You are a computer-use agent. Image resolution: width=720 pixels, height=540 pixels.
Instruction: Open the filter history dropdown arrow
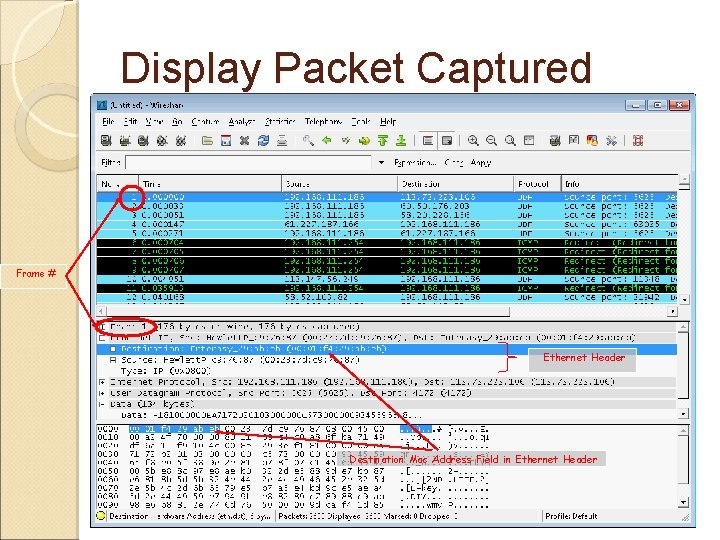[x=381, y=163]
